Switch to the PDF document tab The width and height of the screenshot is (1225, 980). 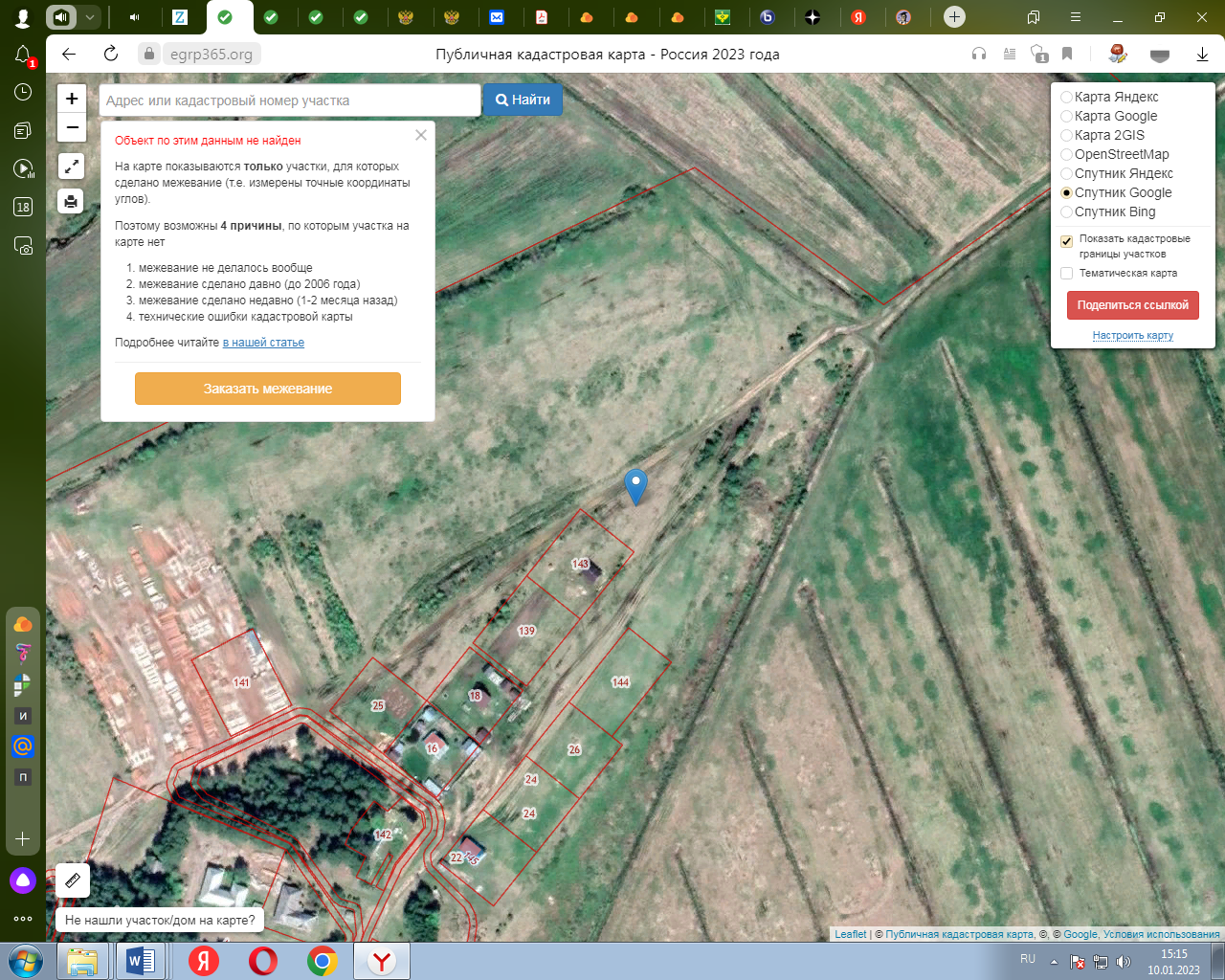point(541,17)
